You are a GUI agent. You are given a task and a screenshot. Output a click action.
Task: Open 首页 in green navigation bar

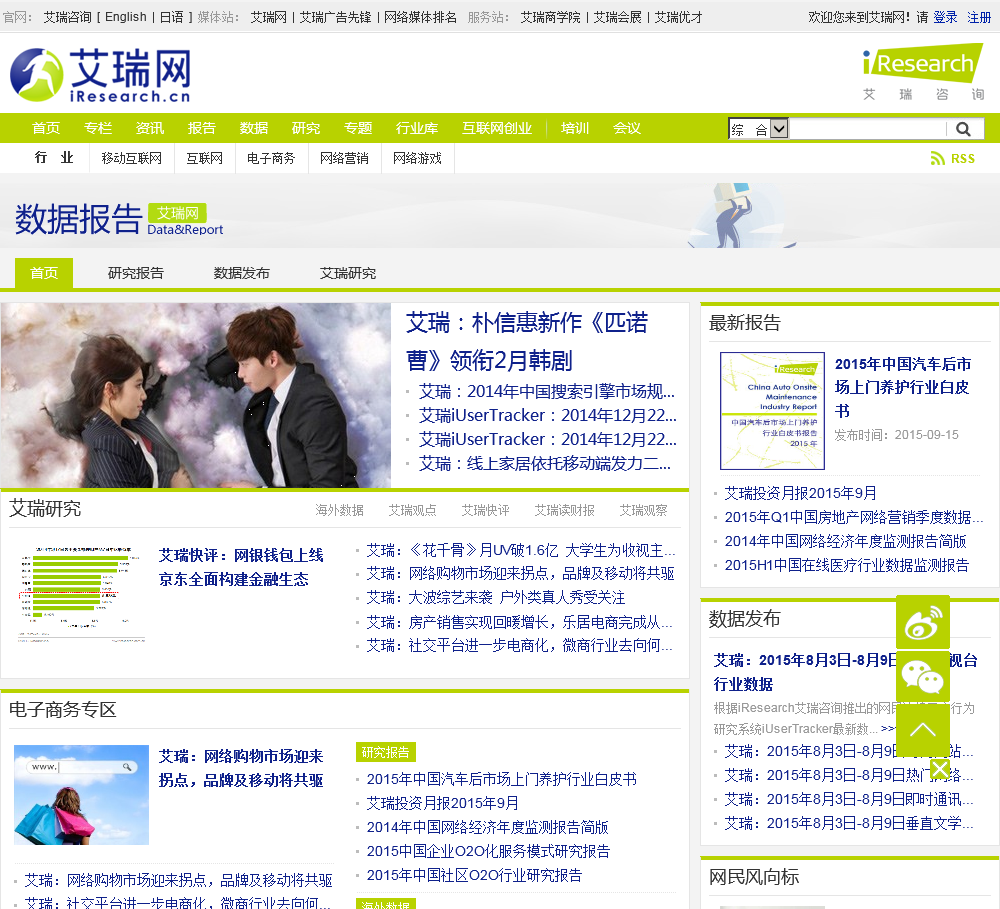(x=46, y=128)
